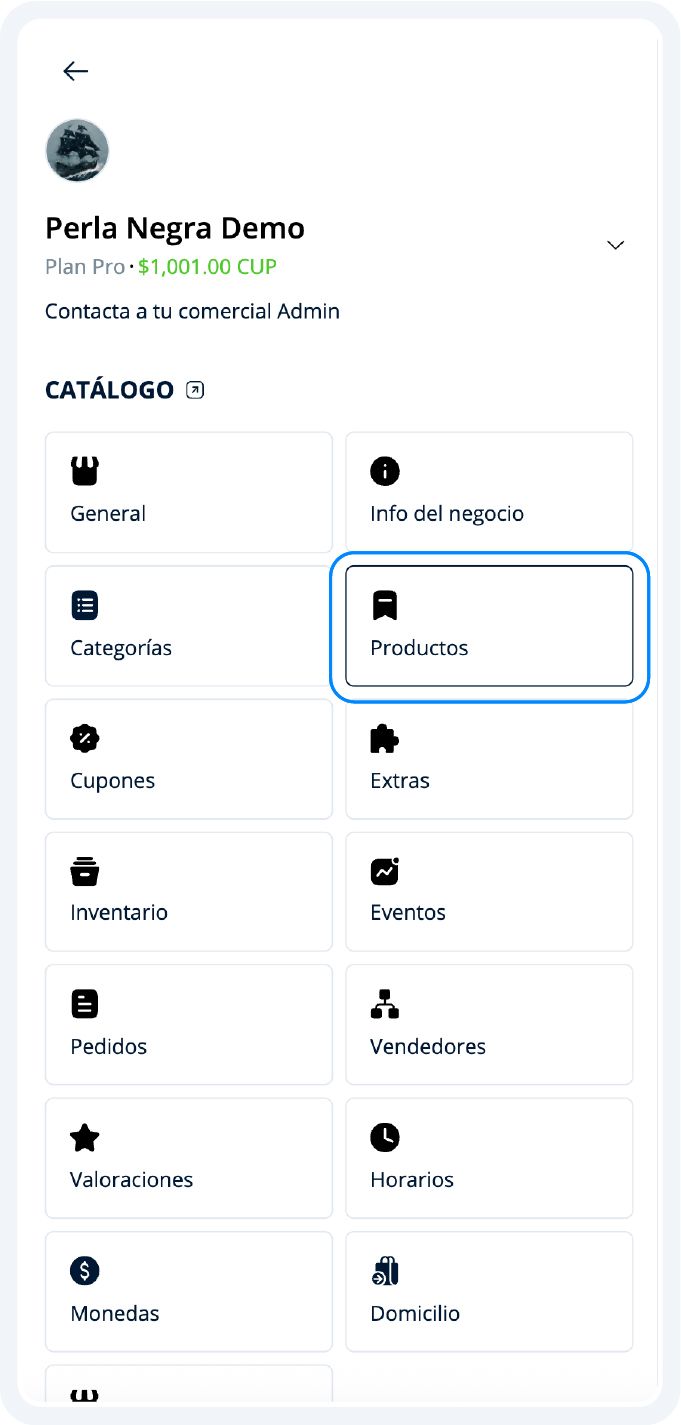Click the Monedas dollar icon
The image size is (681, 1425).
84,1270
